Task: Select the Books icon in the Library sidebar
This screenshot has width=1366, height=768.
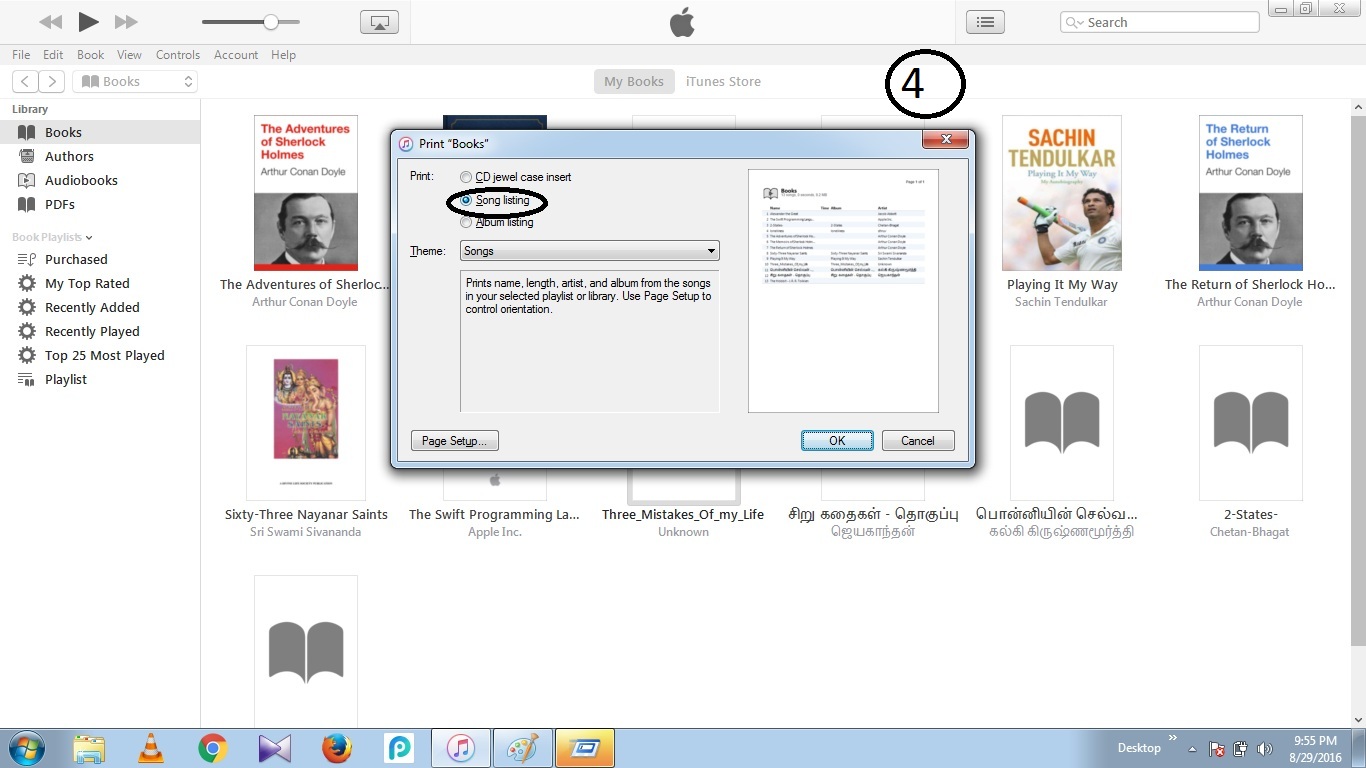Action: (27, 132)
